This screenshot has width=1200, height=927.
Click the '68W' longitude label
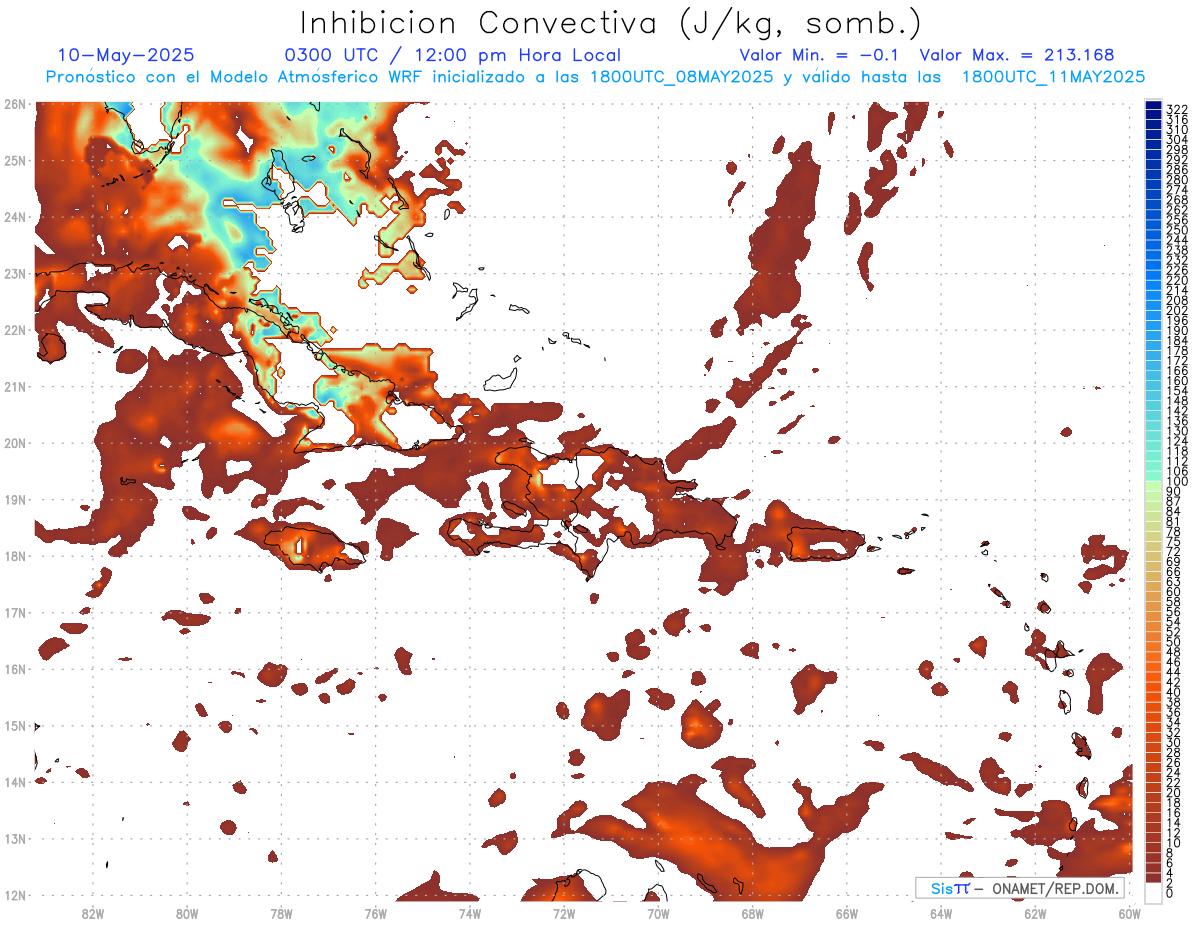[x=752, y=913]
